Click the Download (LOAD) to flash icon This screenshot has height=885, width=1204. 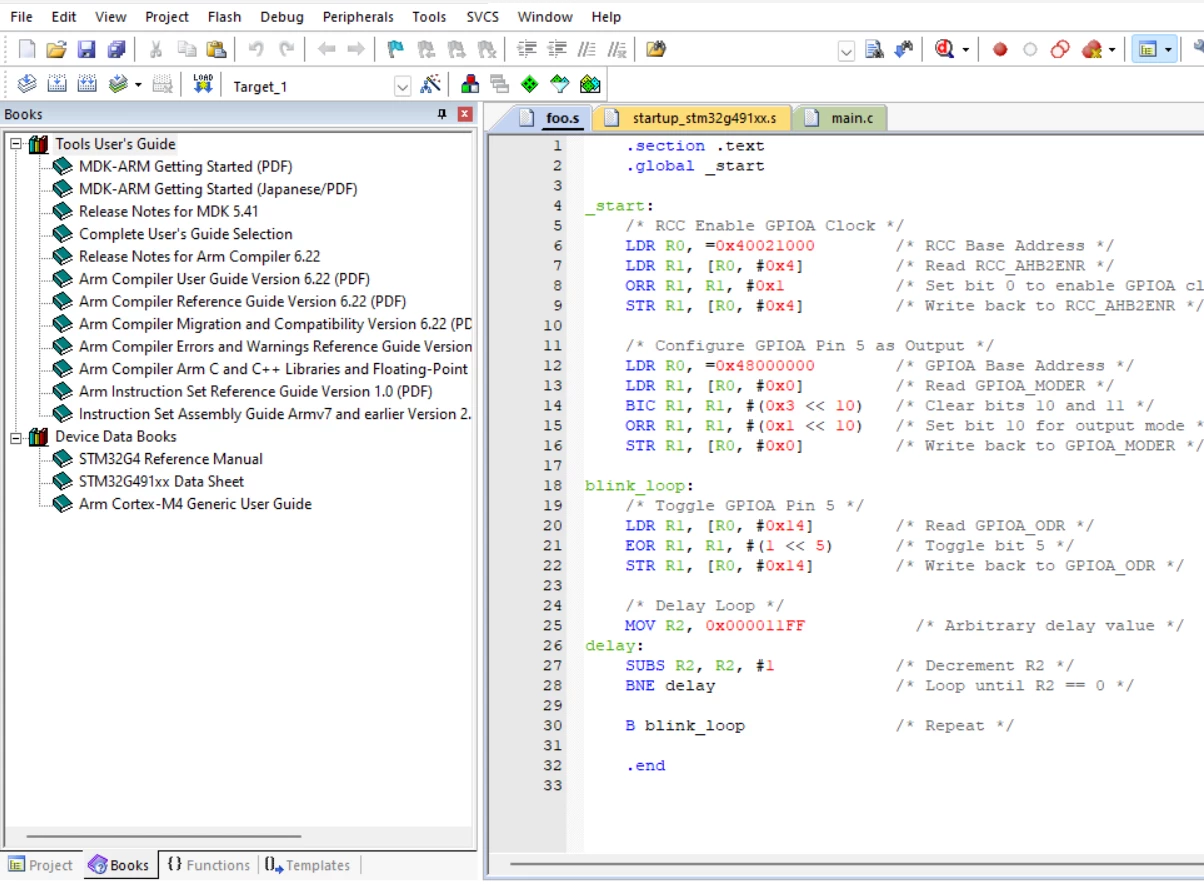click(x=203, y=85)
